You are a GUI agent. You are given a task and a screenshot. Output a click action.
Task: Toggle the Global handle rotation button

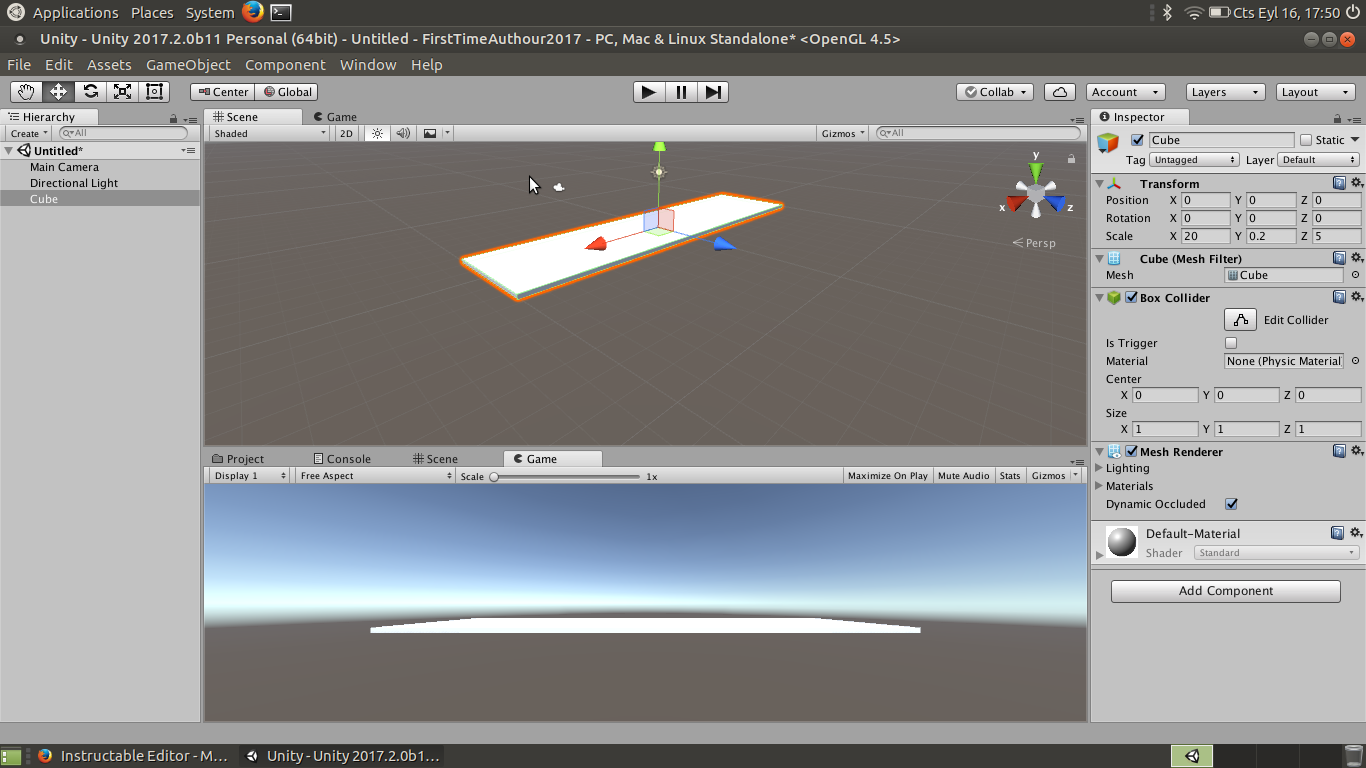(x=287, y=92)
